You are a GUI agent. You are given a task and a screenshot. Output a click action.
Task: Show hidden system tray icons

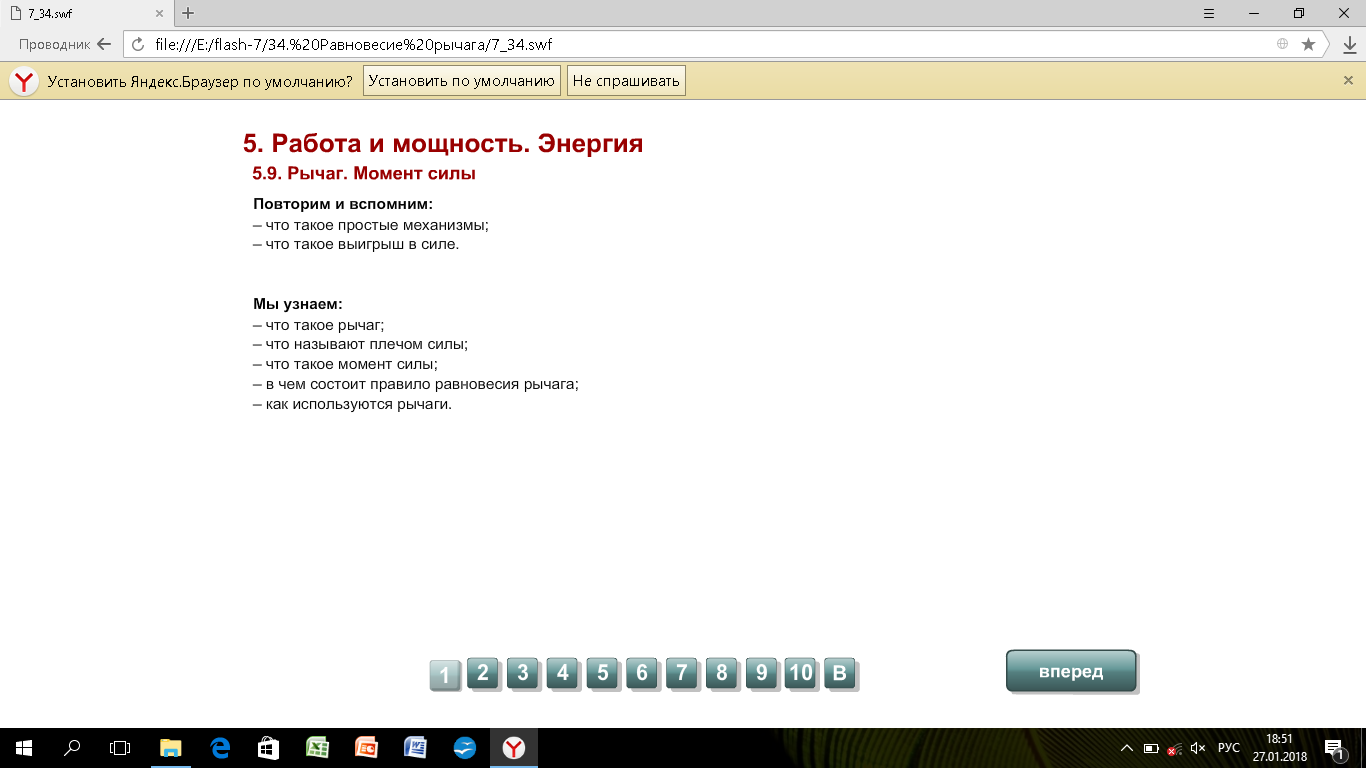pos(1127,748)
